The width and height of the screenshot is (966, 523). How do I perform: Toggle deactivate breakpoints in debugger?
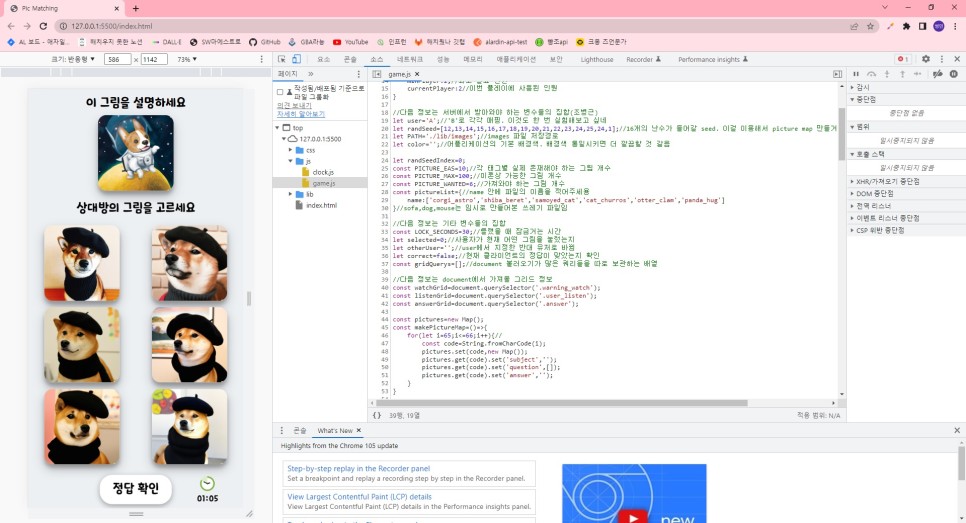[937, 74]
